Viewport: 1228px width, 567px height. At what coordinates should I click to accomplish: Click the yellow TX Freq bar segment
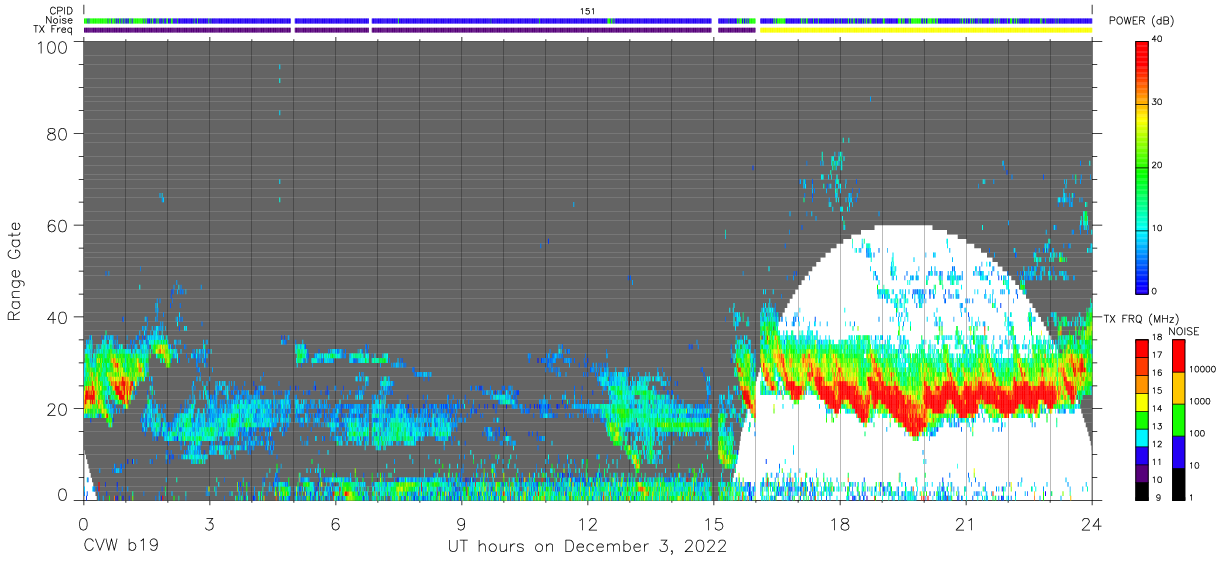pyautogui.click(x=926, y=30)
